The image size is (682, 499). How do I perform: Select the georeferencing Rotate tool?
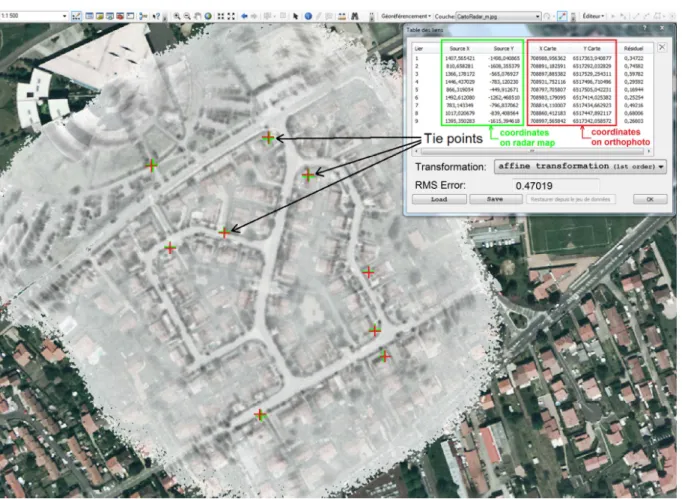click(x=547, y=16)
